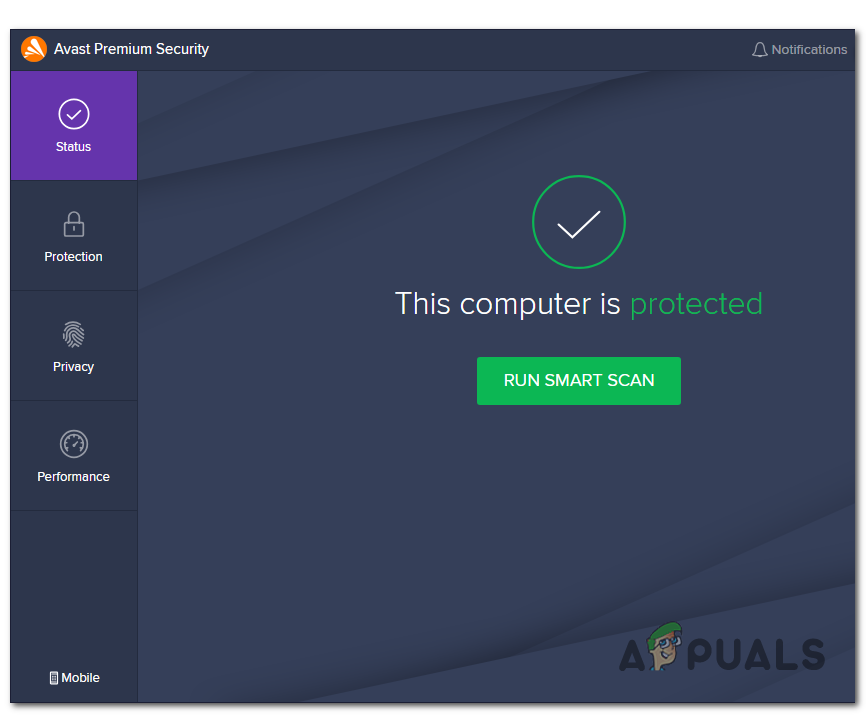Open the Mobile link text

click(x=80, y=677)
